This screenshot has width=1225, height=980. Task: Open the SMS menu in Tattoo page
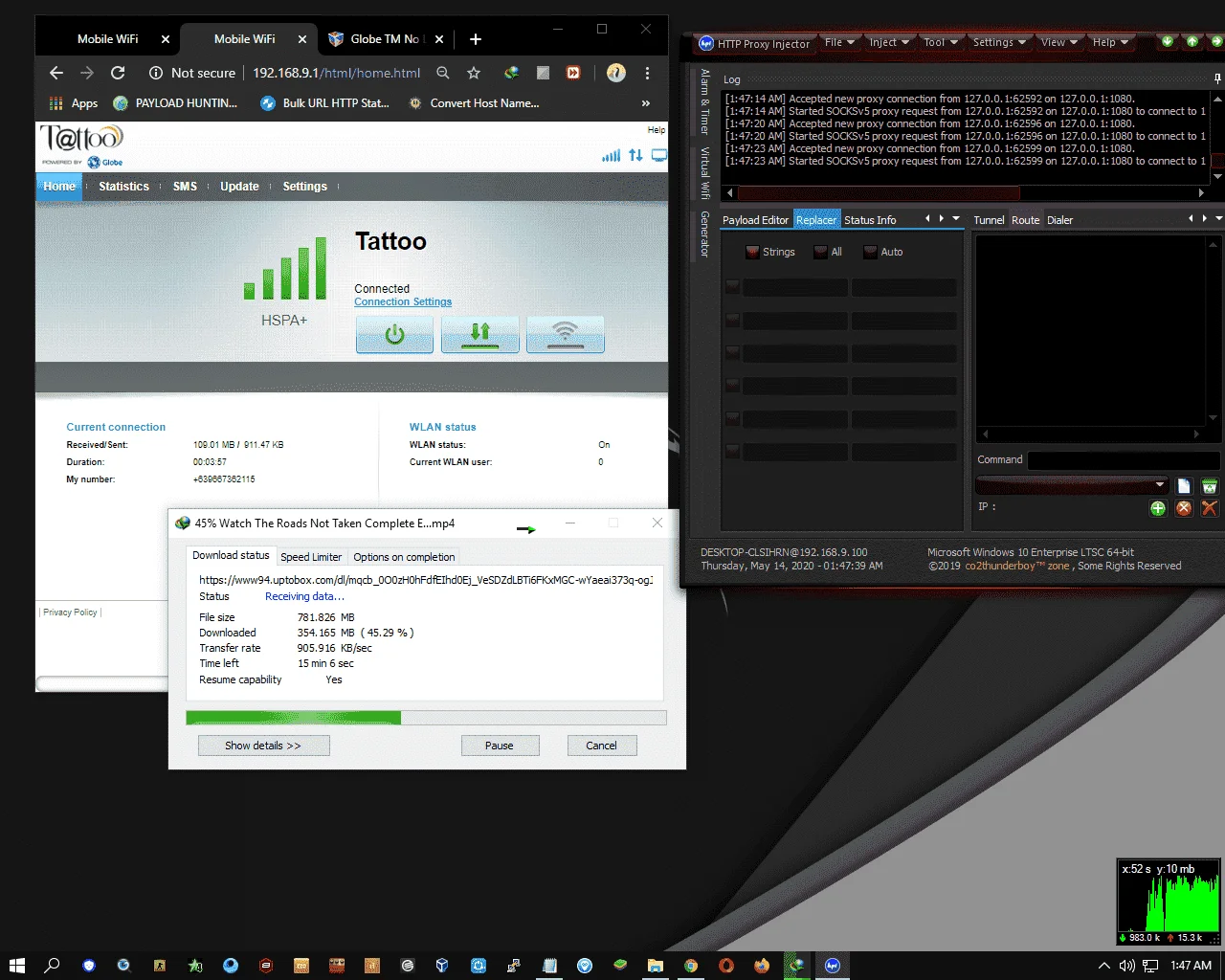(x=185, y=187)
